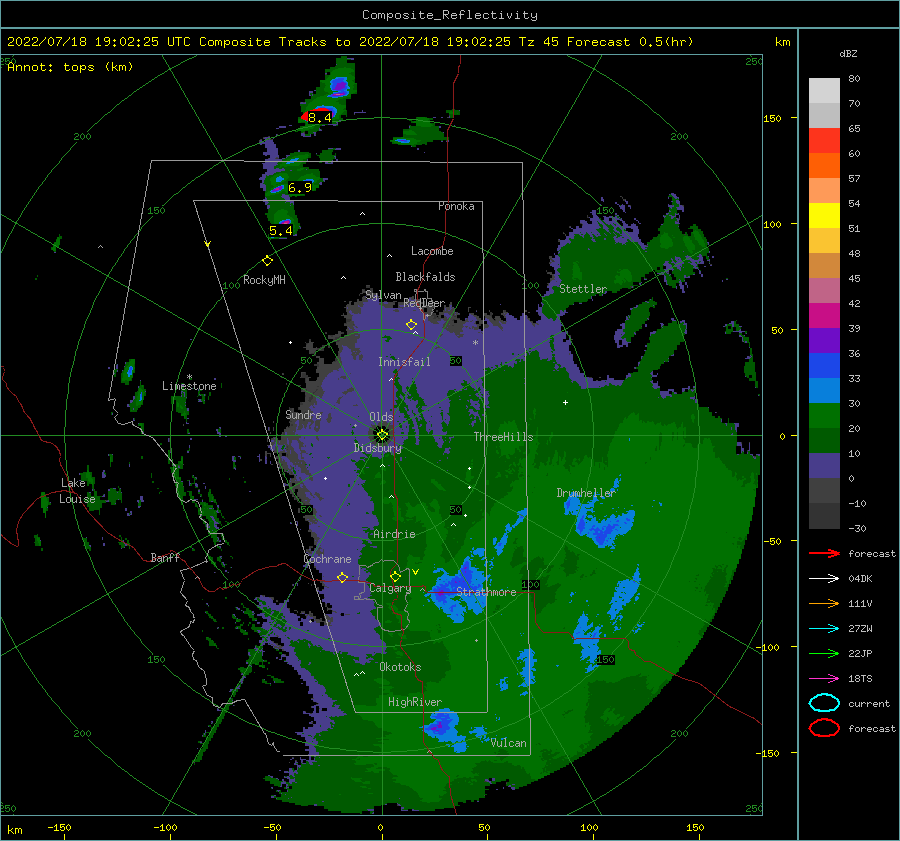Click the green 22JP arrow in legend

click(824, 653)
